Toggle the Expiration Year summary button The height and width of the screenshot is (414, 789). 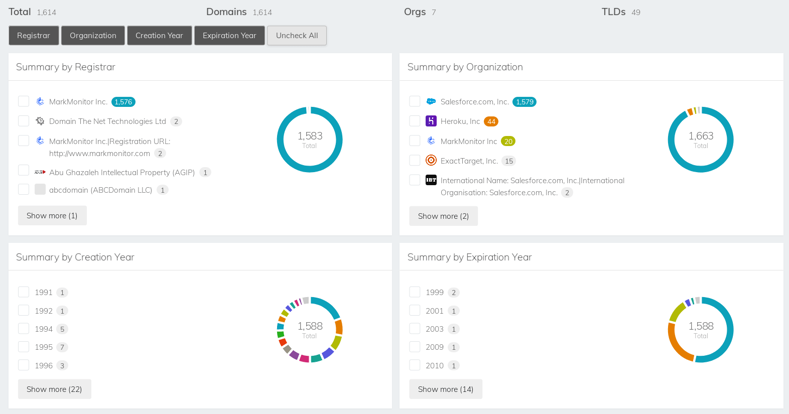tap(229, 35)
